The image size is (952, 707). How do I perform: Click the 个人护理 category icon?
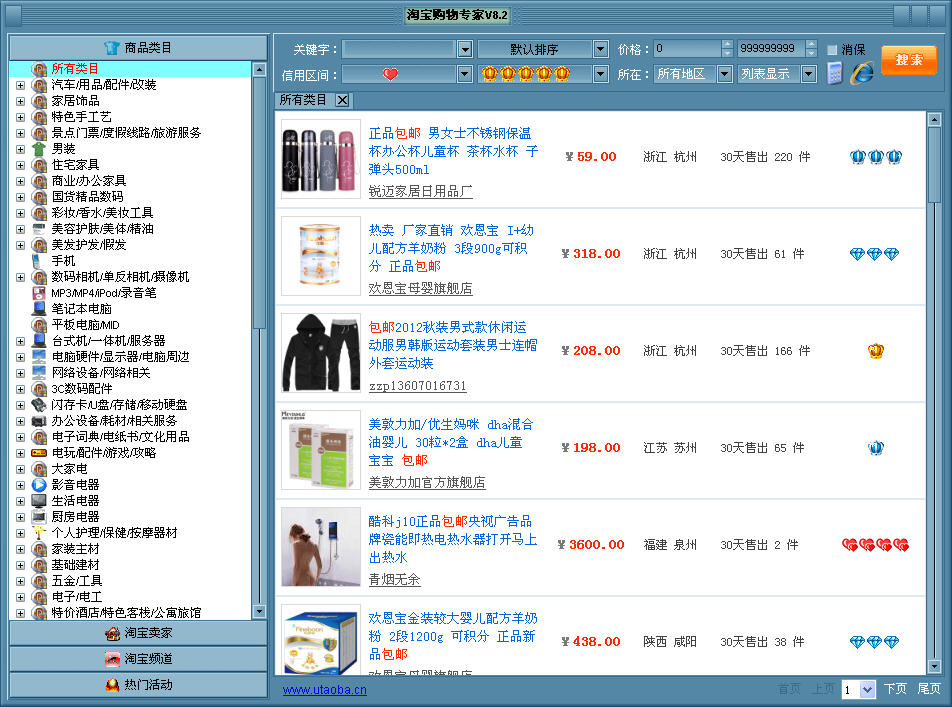click(x=39, y=533)
